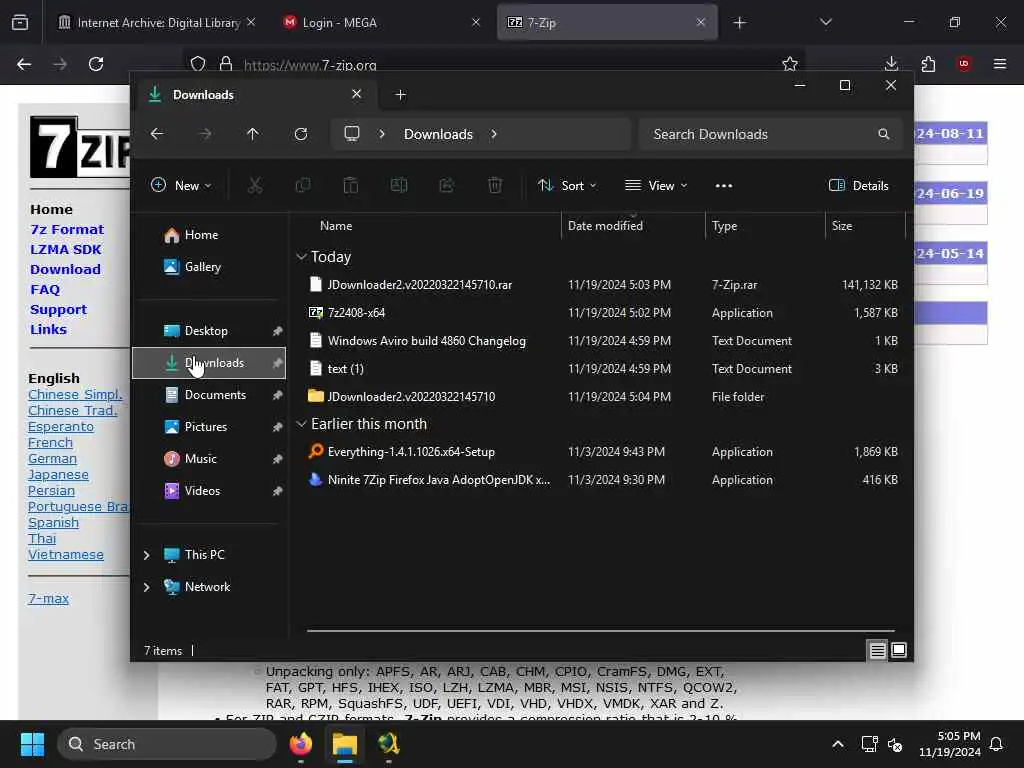Viewport: 1024px width, 768px height.
Task: Go back in File Explorer
Action: 157,134
